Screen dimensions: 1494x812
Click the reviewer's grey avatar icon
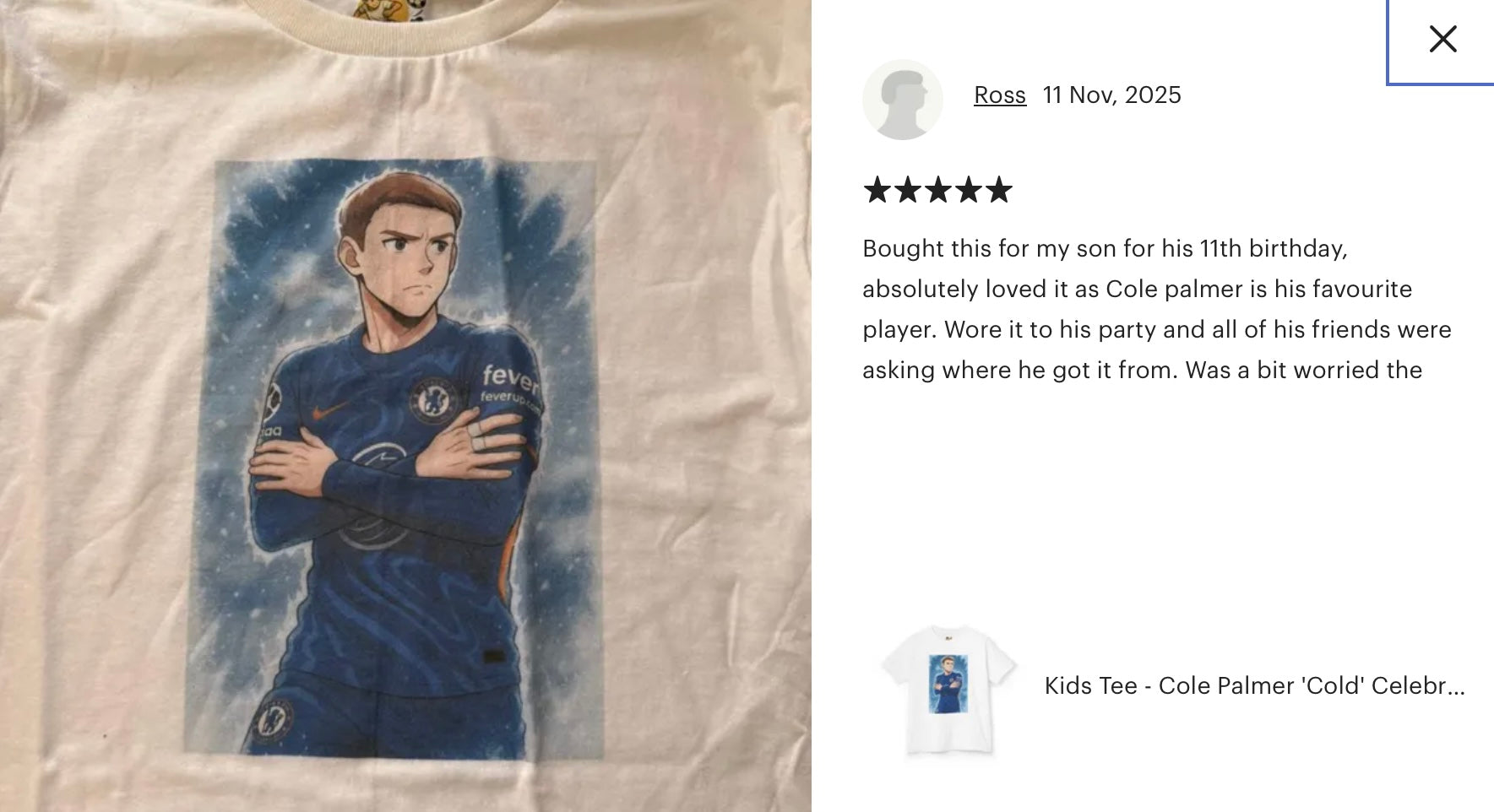902,100
